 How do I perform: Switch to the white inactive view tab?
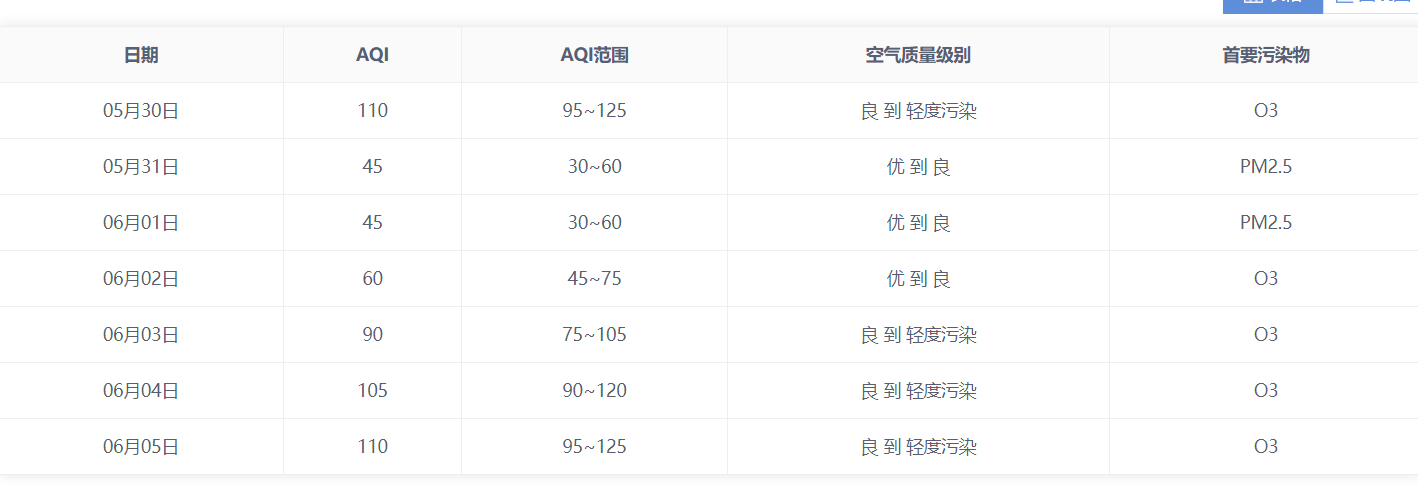pos(1370,6)
